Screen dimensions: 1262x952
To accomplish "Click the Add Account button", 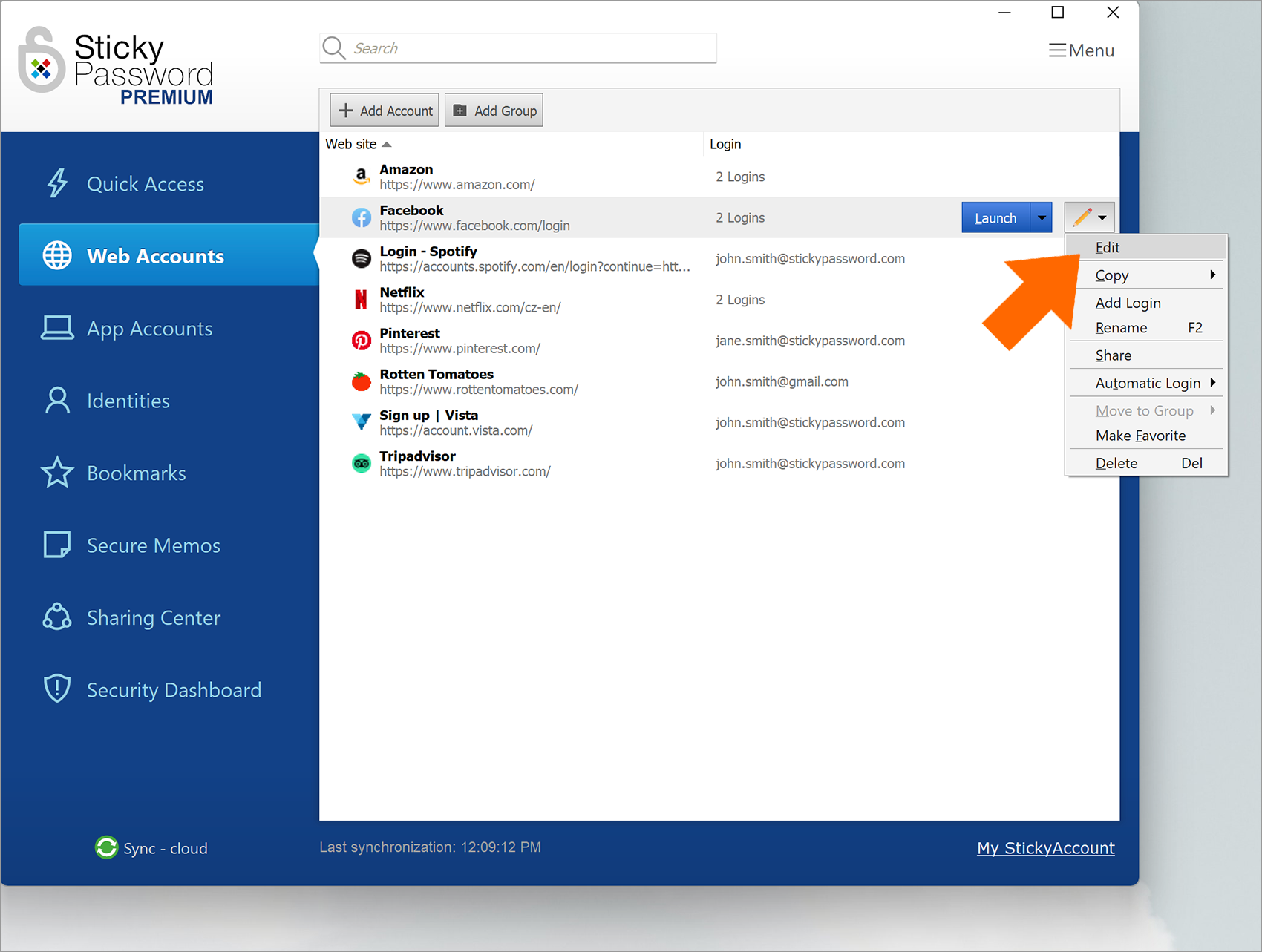I will (x=385, y=111).
